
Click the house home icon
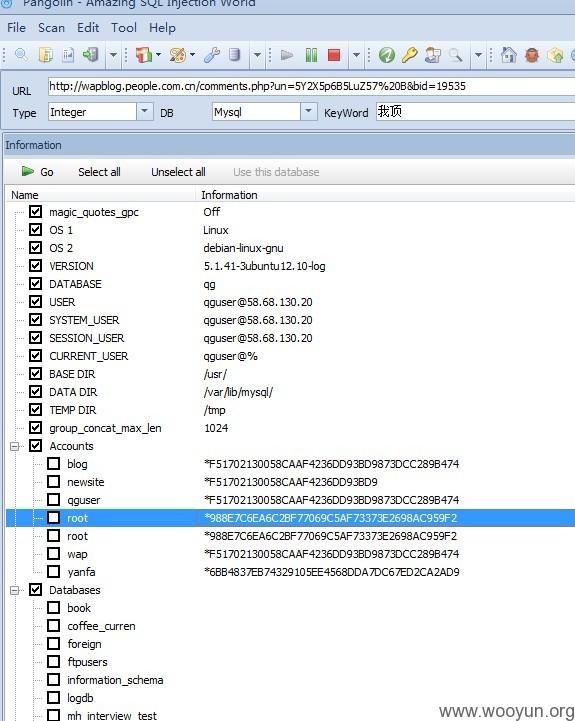click(508, 55)
